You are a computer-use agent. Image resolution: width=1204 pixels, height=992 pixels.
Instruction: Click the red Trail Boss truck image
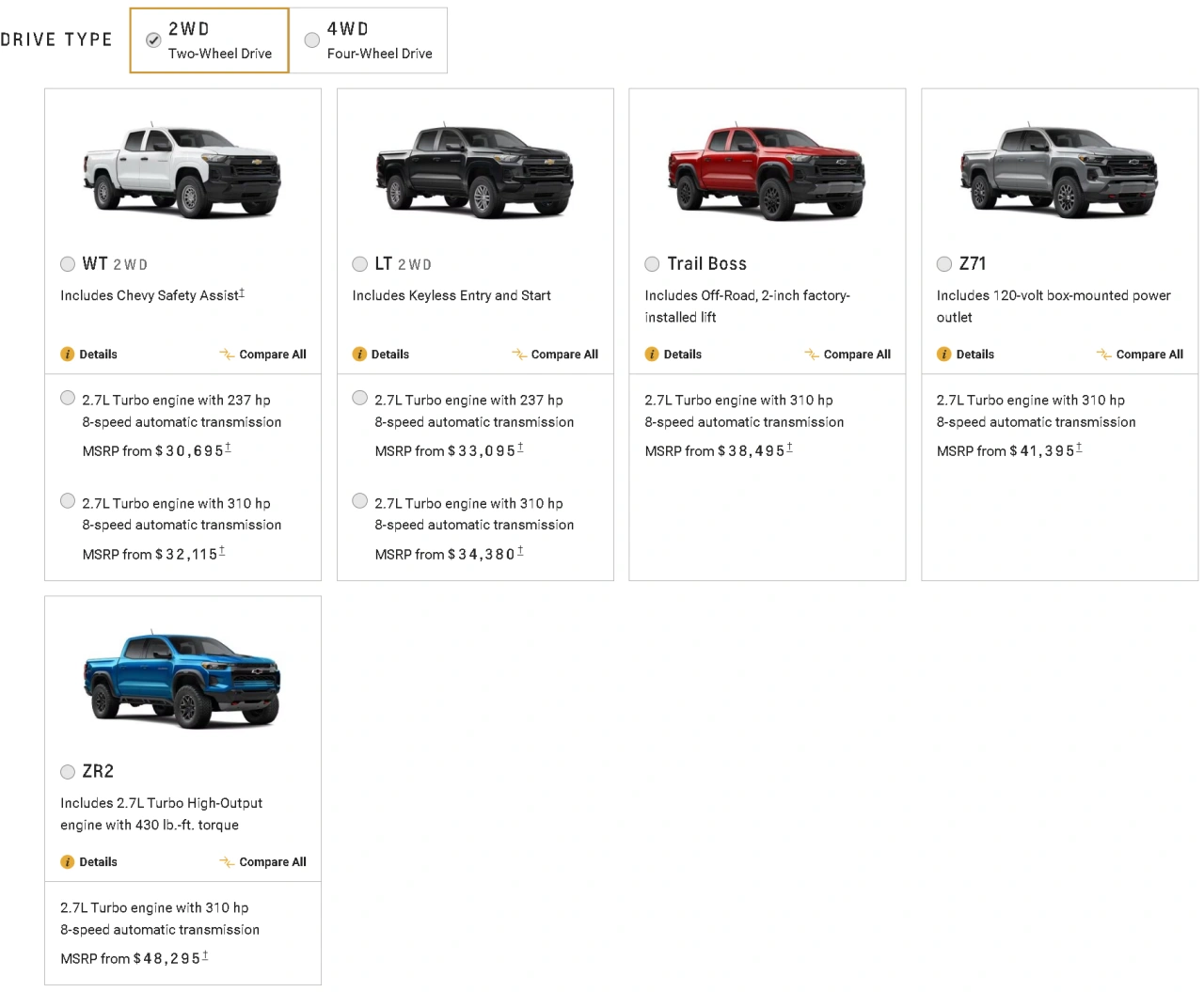767,170
